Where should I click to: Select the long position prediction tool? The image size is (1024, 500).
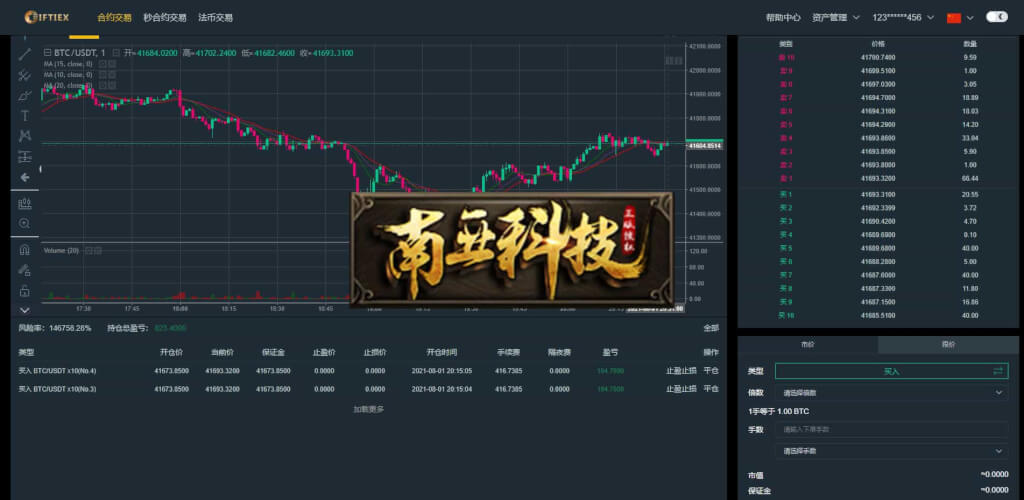[x=25, y=157]
